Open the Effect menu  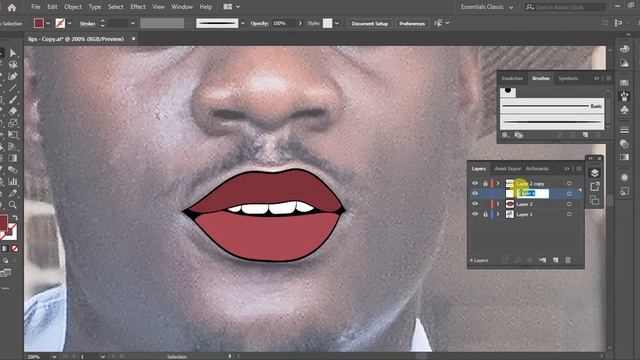tap(138, 7)
